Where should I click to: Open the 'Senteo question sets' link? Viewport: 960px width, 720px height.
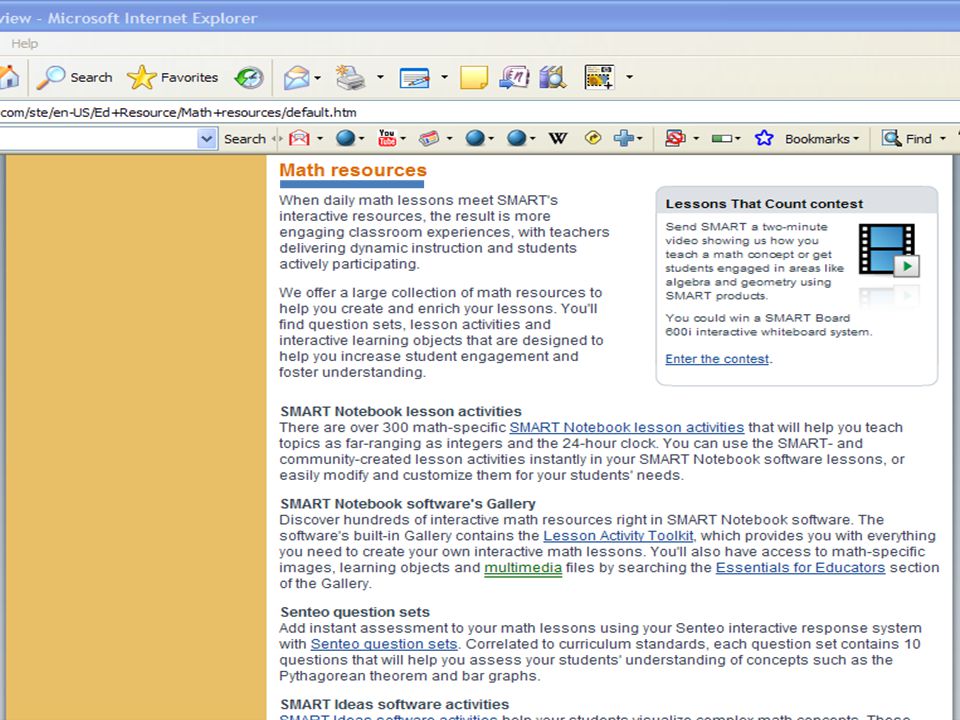tap(384, 644)
